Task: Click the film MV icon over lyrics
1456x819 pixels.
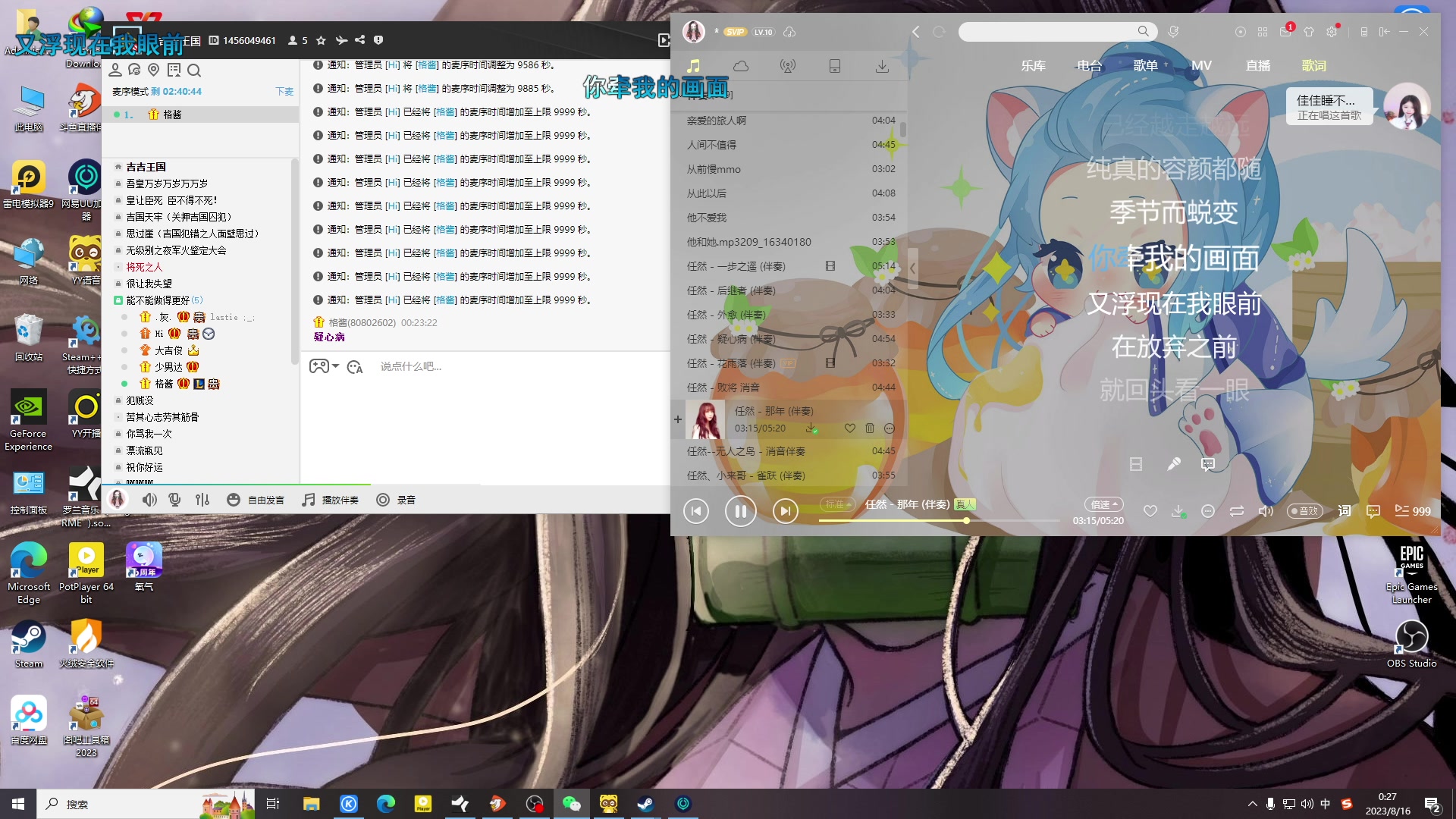Action: (1135, 464)
